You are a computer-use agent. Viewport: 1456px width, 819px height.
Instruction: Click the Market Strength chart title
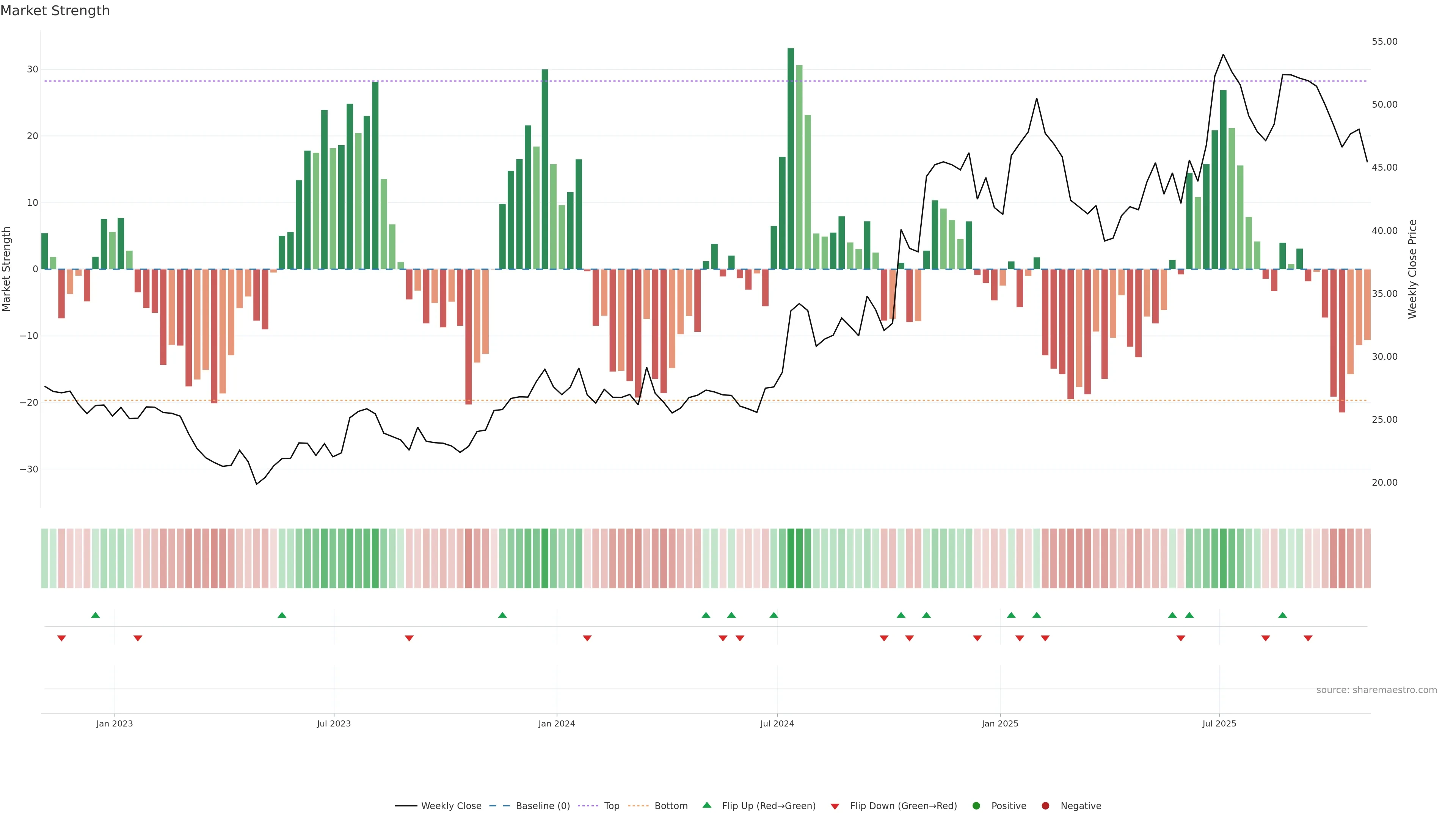(x=55, y=11)
